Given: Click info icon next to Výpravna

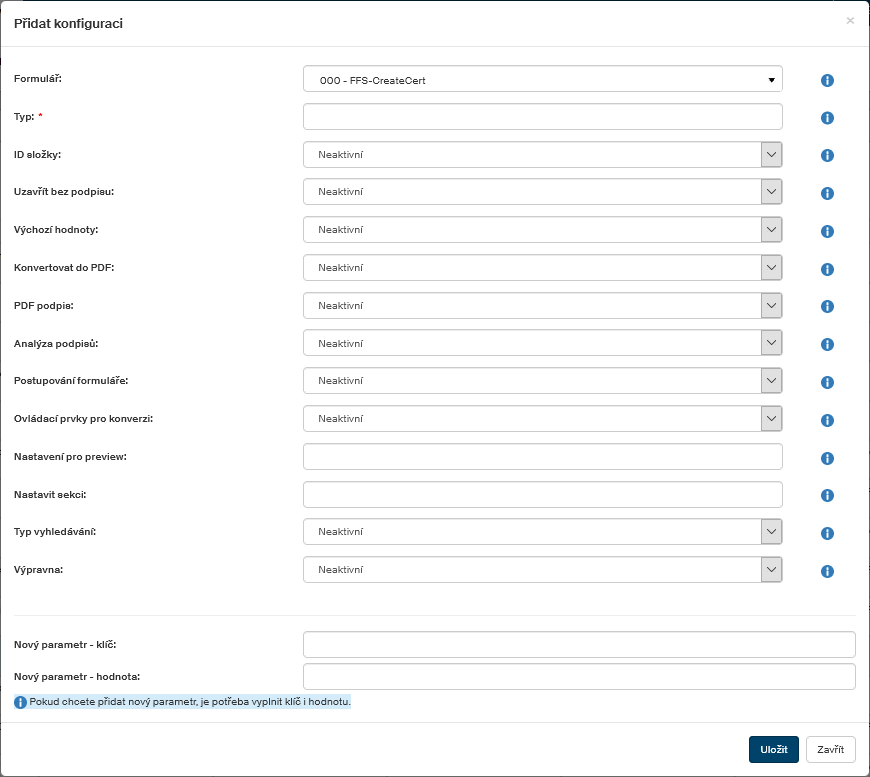Looking at the screenshot, I should tap(827, 572).
